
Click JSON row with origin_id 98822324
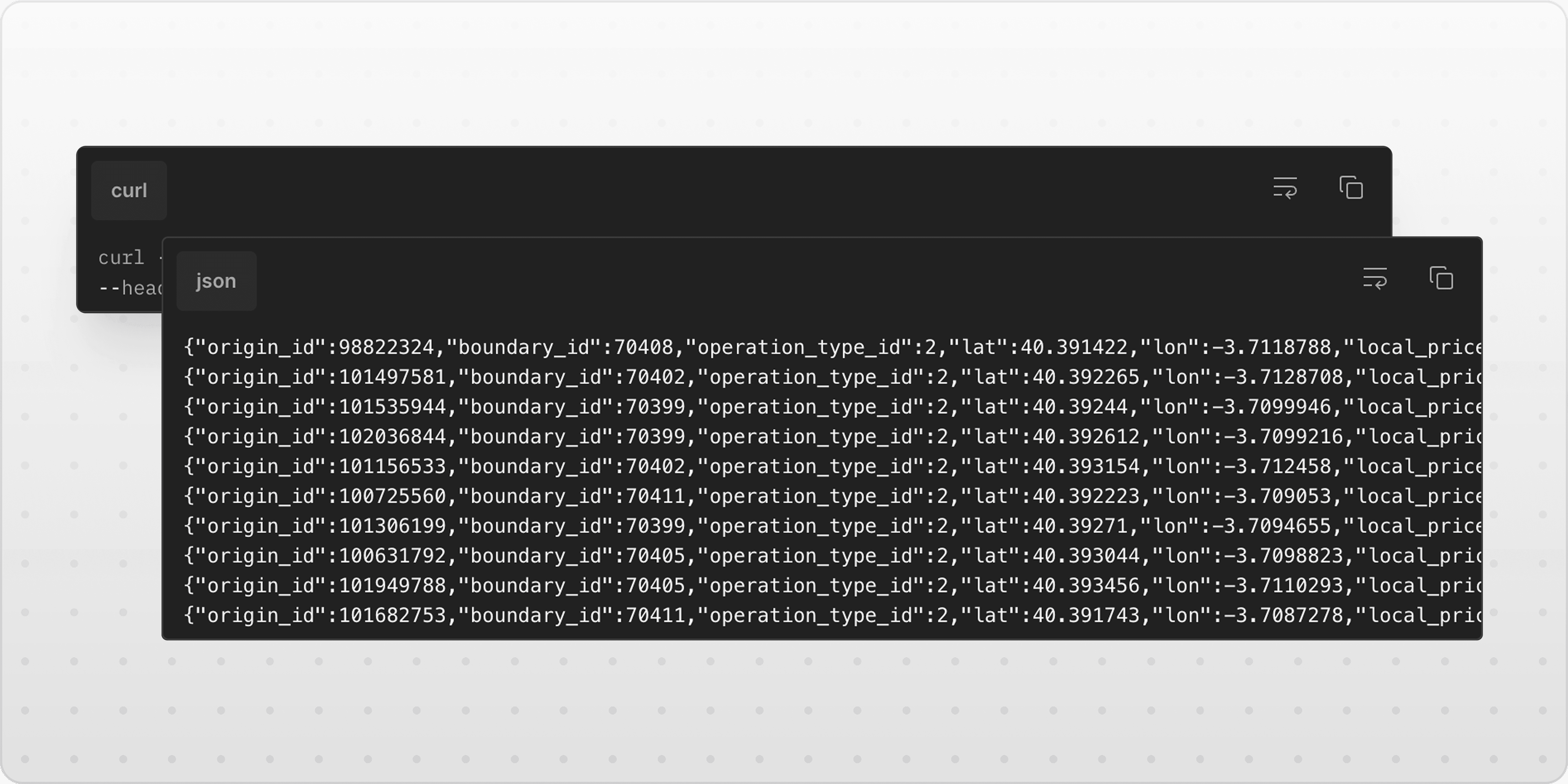point(832,347)
